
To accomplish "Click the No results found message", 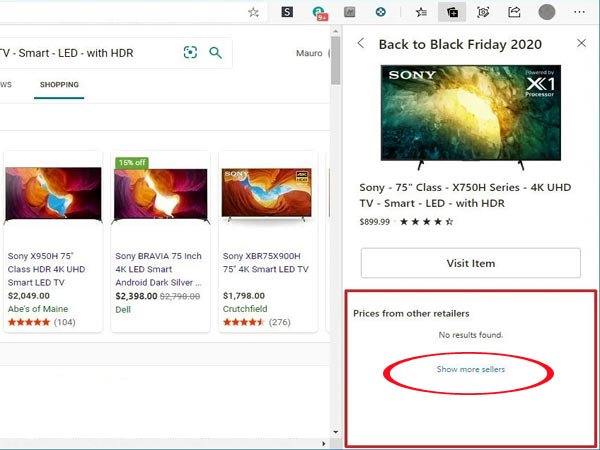I will (471, 335).
